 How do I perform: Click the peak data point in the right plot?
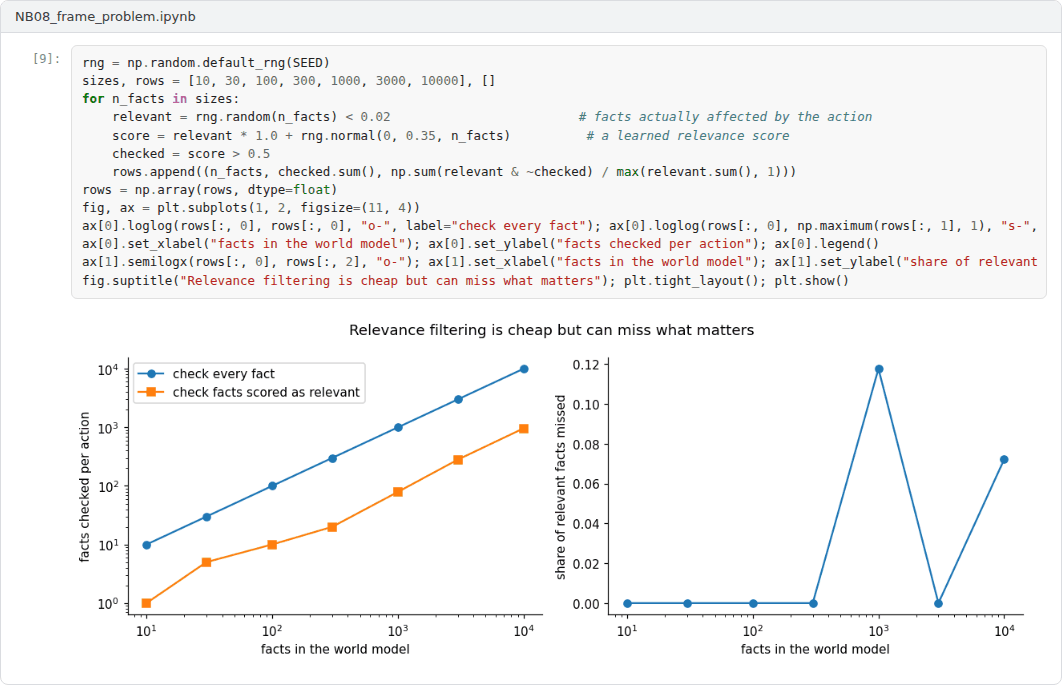[x=879, y=369]
